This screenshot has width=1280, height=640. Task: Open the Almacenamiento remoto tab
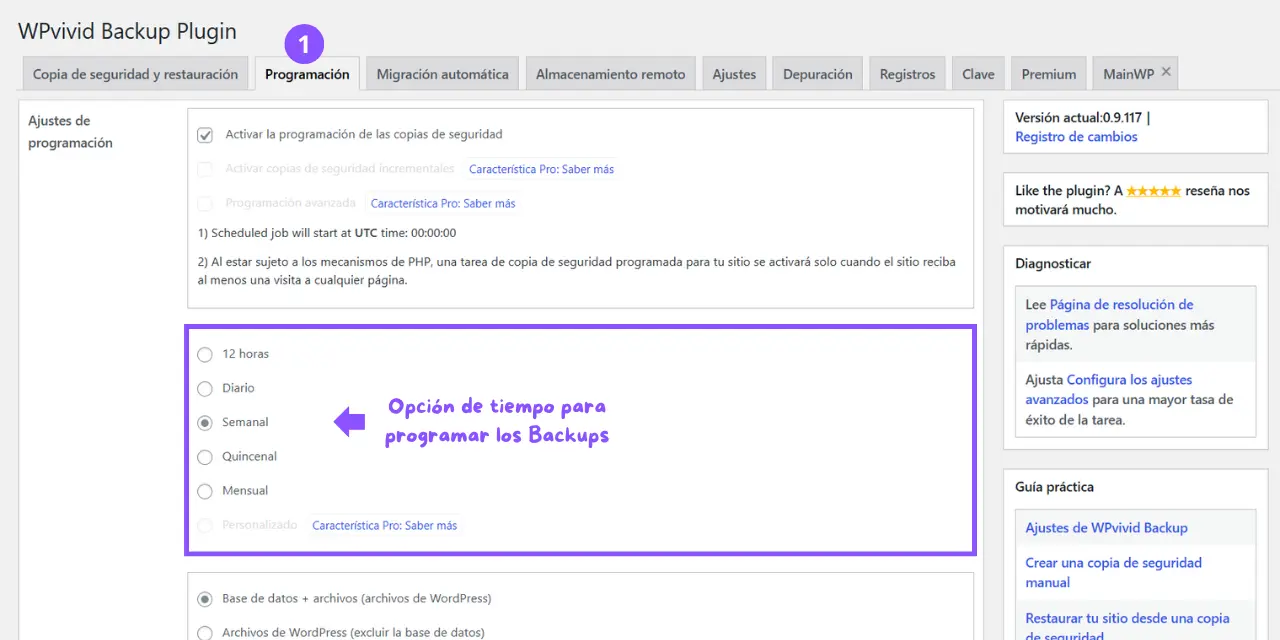pos(611,74)
